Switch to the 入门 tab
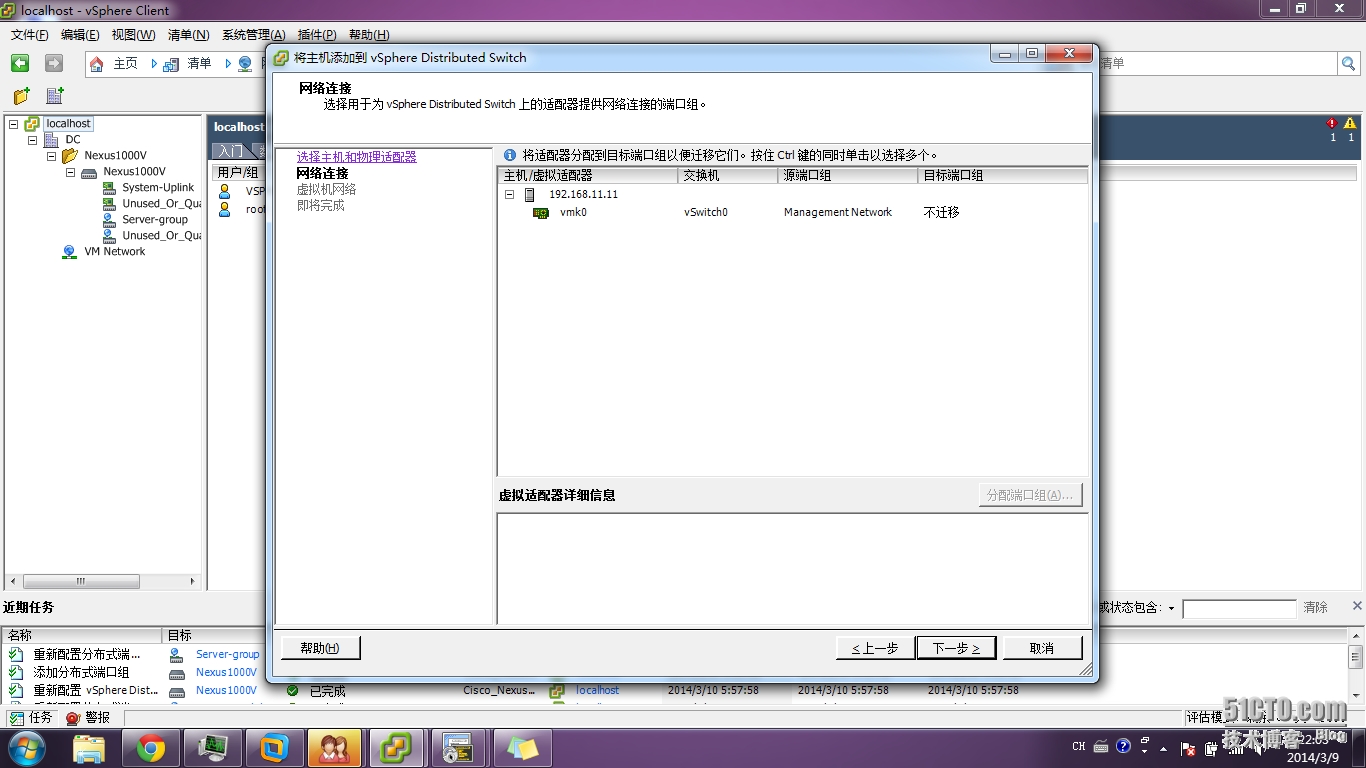The height and width of the screenshot is (768, 1366). pyautogui.click(x=230, y=151)
